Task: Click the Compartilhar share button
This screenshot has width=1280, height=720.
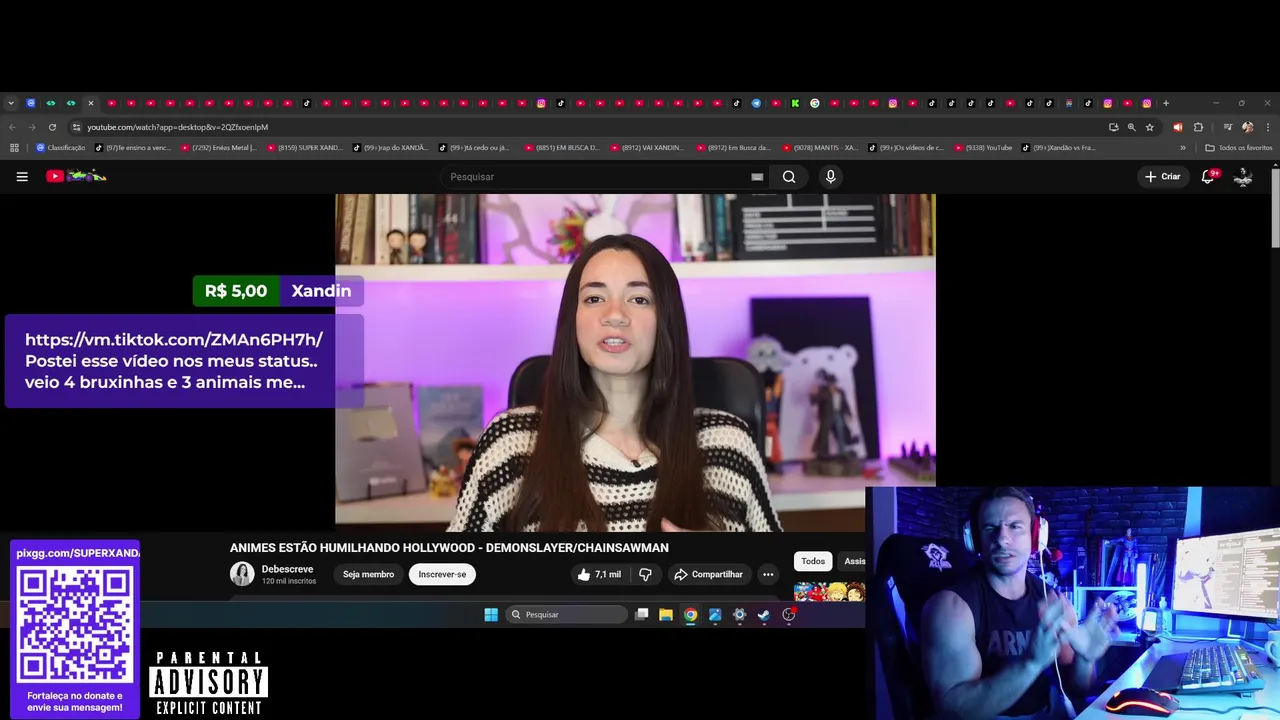Action: pyautogui.click(x=708, y=574)
